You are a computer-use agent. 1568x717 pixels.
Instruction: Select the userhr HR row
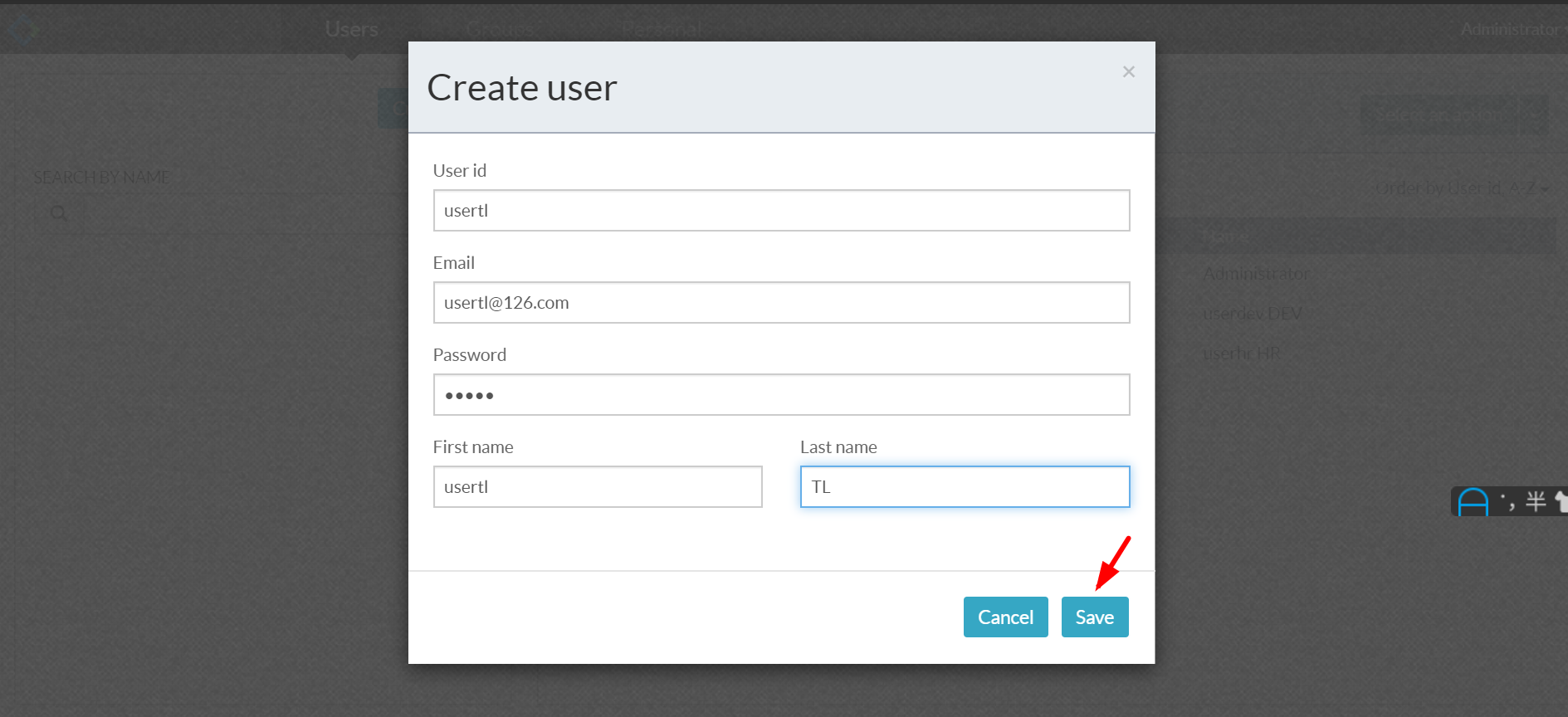(1241, 354)
